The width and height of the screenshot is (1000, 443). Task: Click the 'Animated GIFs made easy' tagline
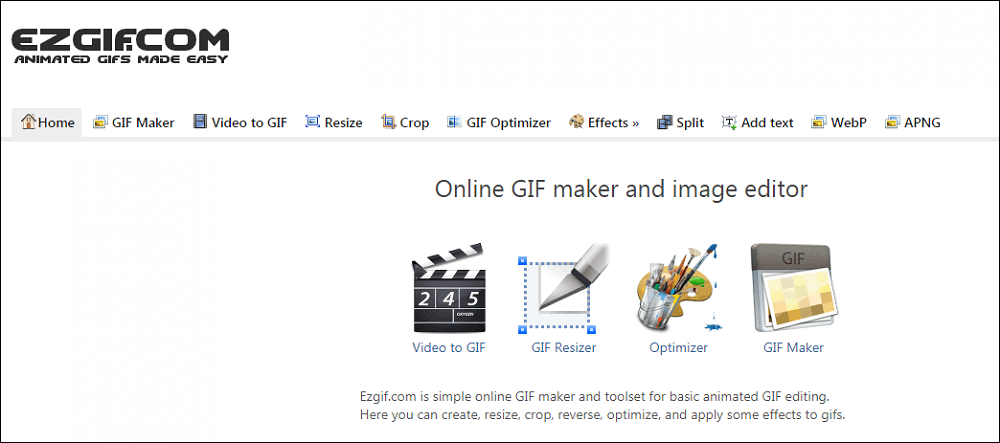pos(121,59)
